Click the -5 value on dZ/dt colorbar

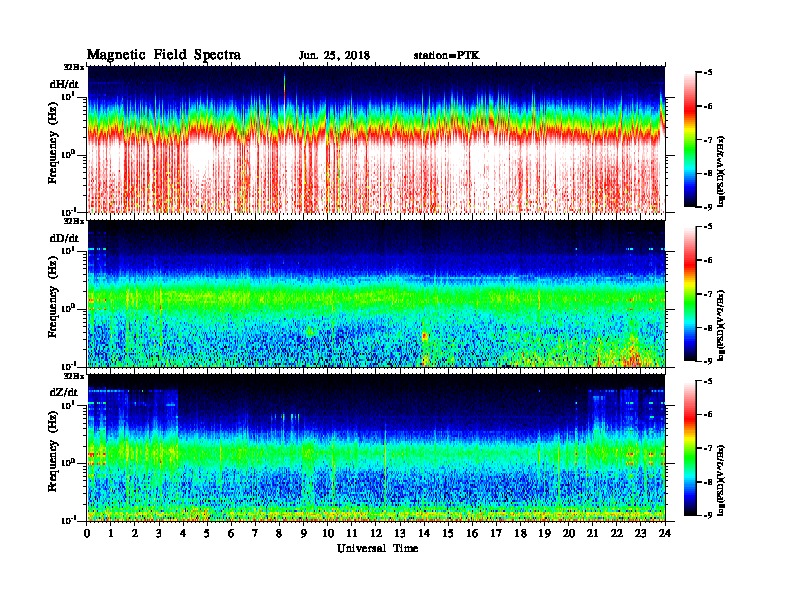pos(708,381)
